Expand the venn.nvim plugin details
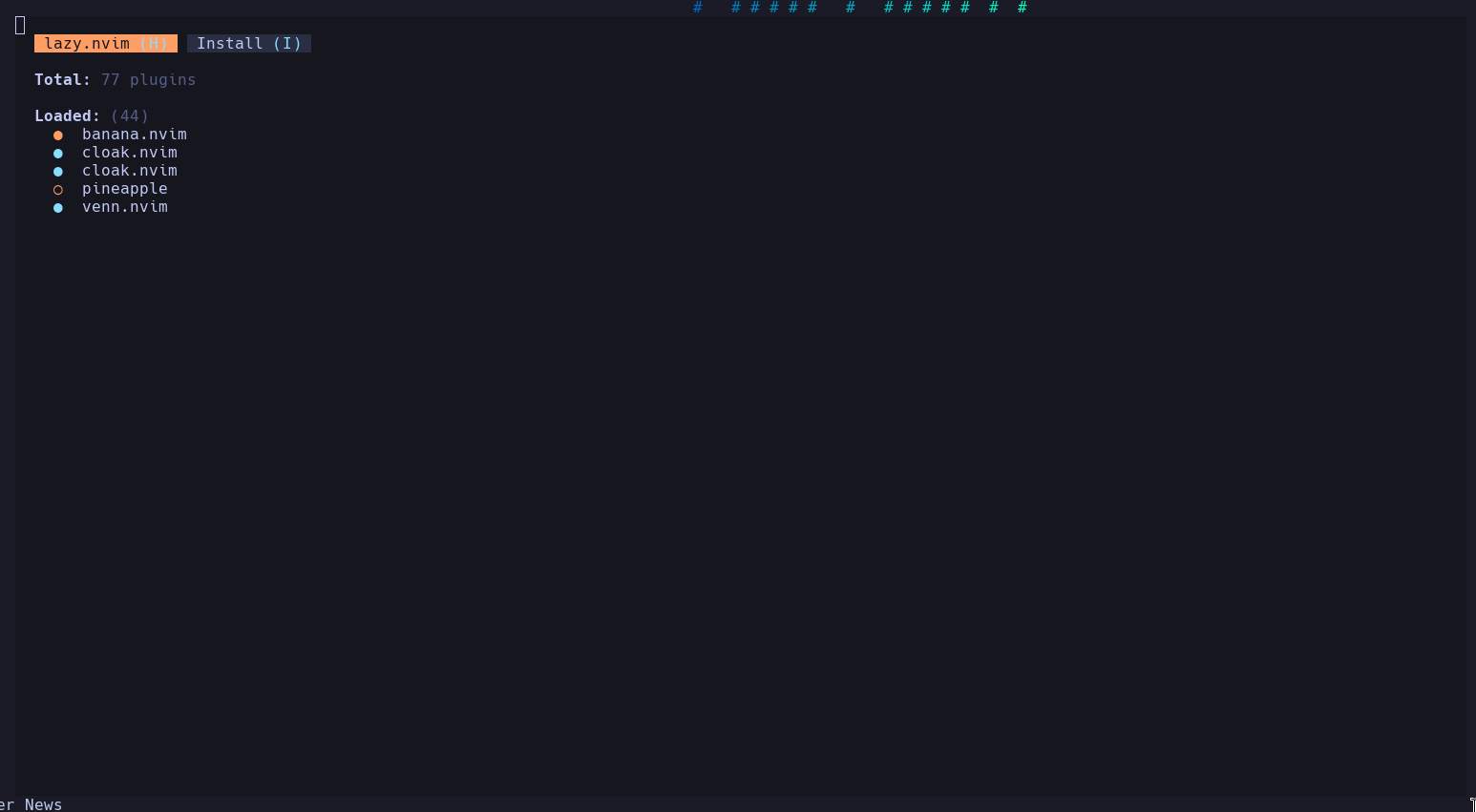This screenshot has height=812, width=1476. pyautogui.click(x=125, y=207)
